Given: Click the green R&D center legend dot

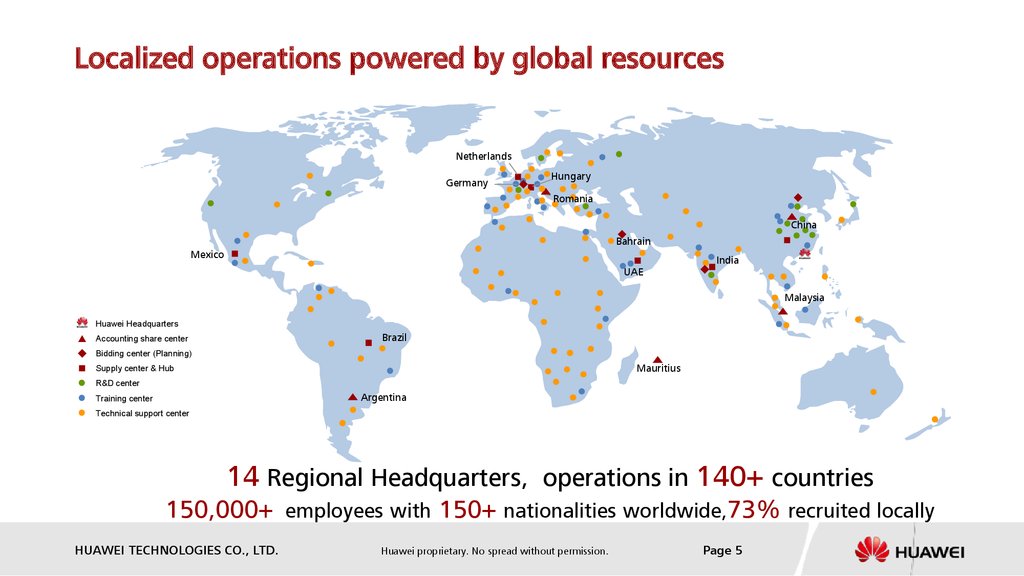Looking at the screenshot, I should pos(82,383).
